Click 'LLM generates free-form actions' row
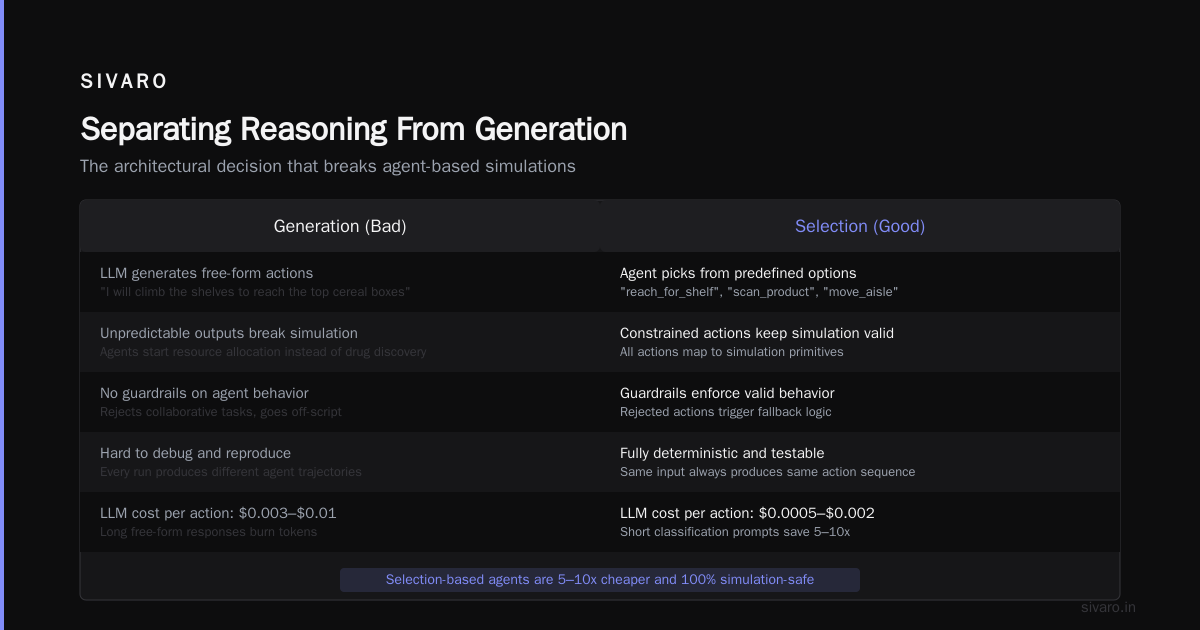The height and width of the screenshot is (630, 1200). 340,282
